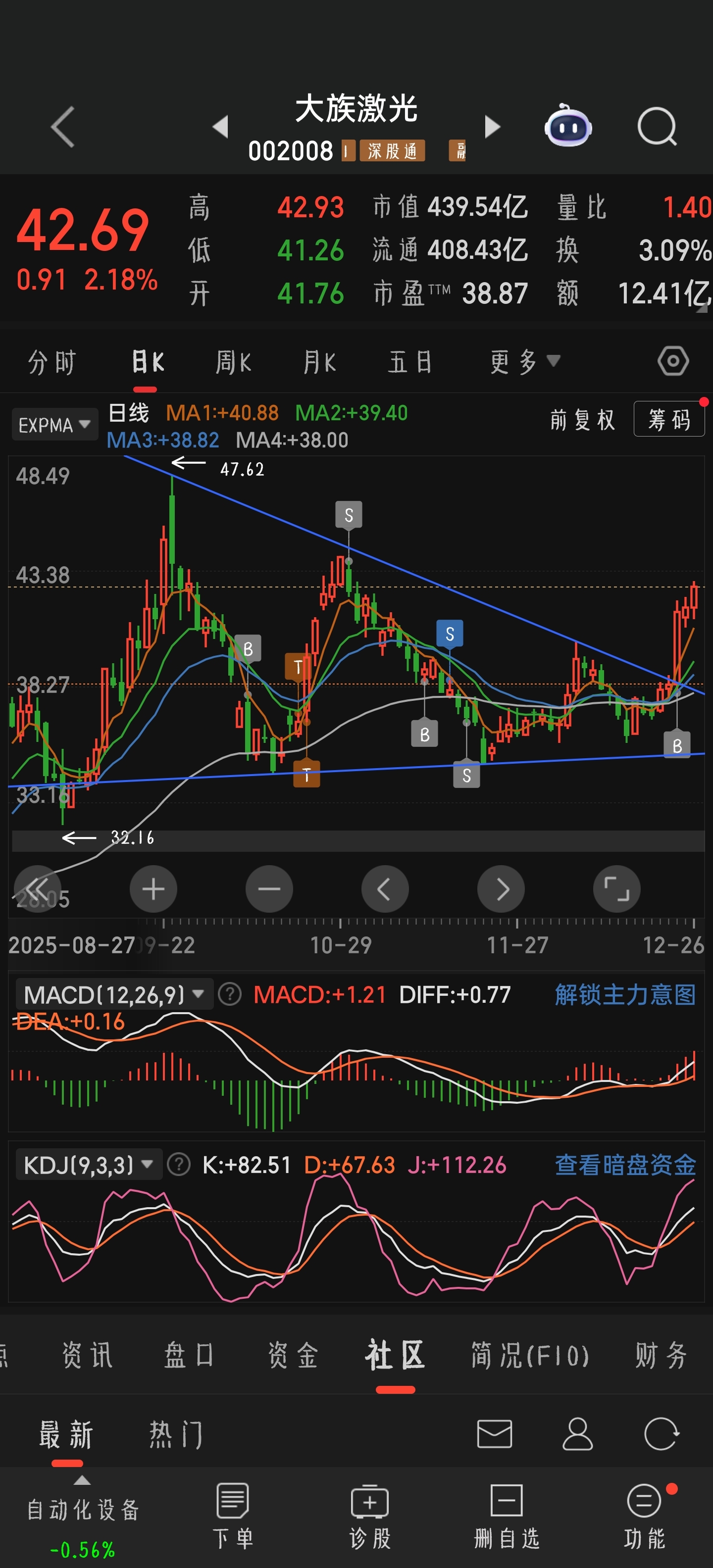
Task: Toggle 前复权 price adjustment mode
Action: tap(582, 420)
